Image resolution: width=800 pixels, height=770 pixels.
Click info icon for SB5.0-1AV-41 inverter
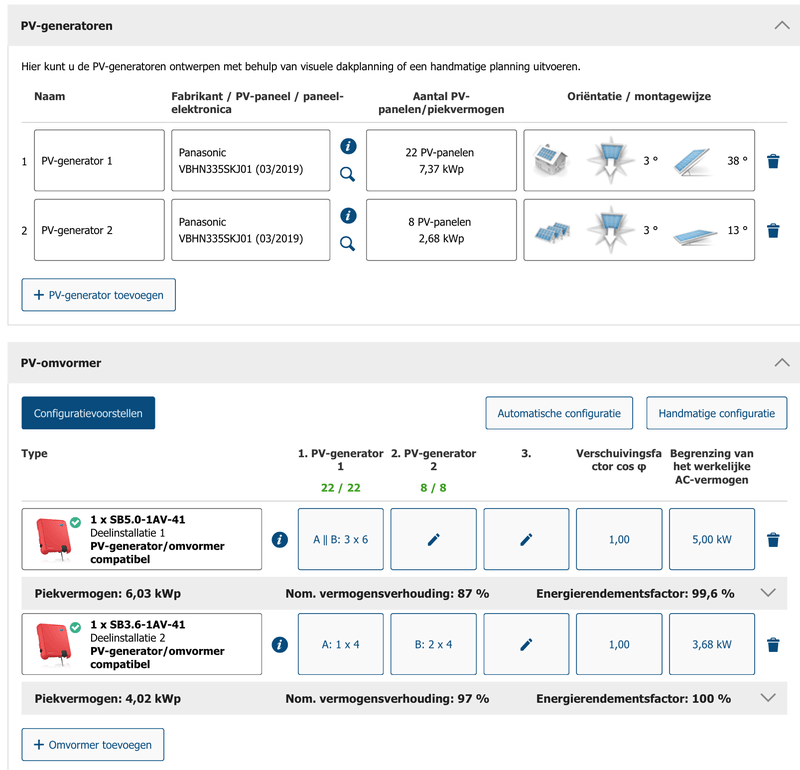click(x=280, y=540)
